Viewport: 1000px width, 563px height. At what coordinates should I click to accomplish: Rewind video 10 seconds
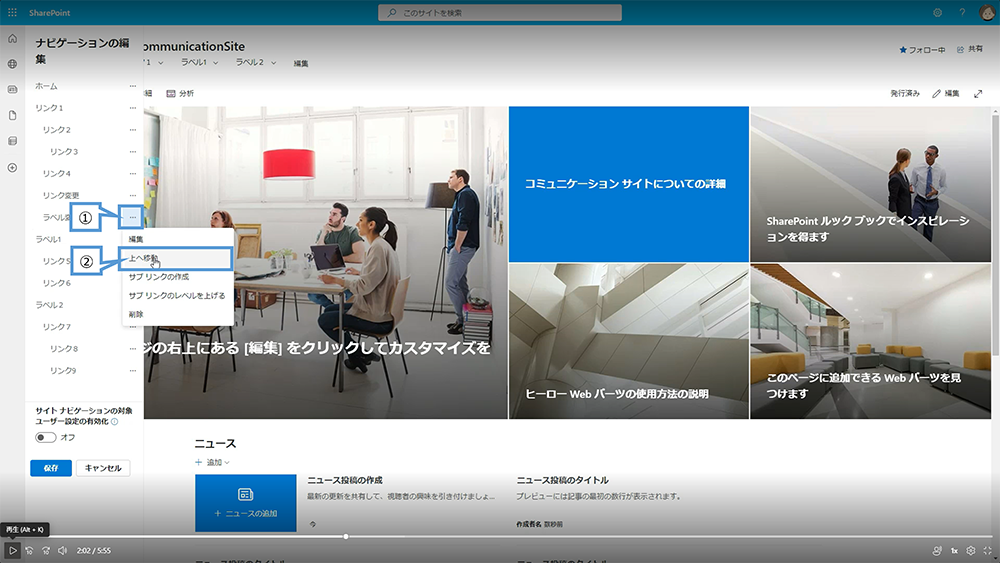[x=29, y=550]
